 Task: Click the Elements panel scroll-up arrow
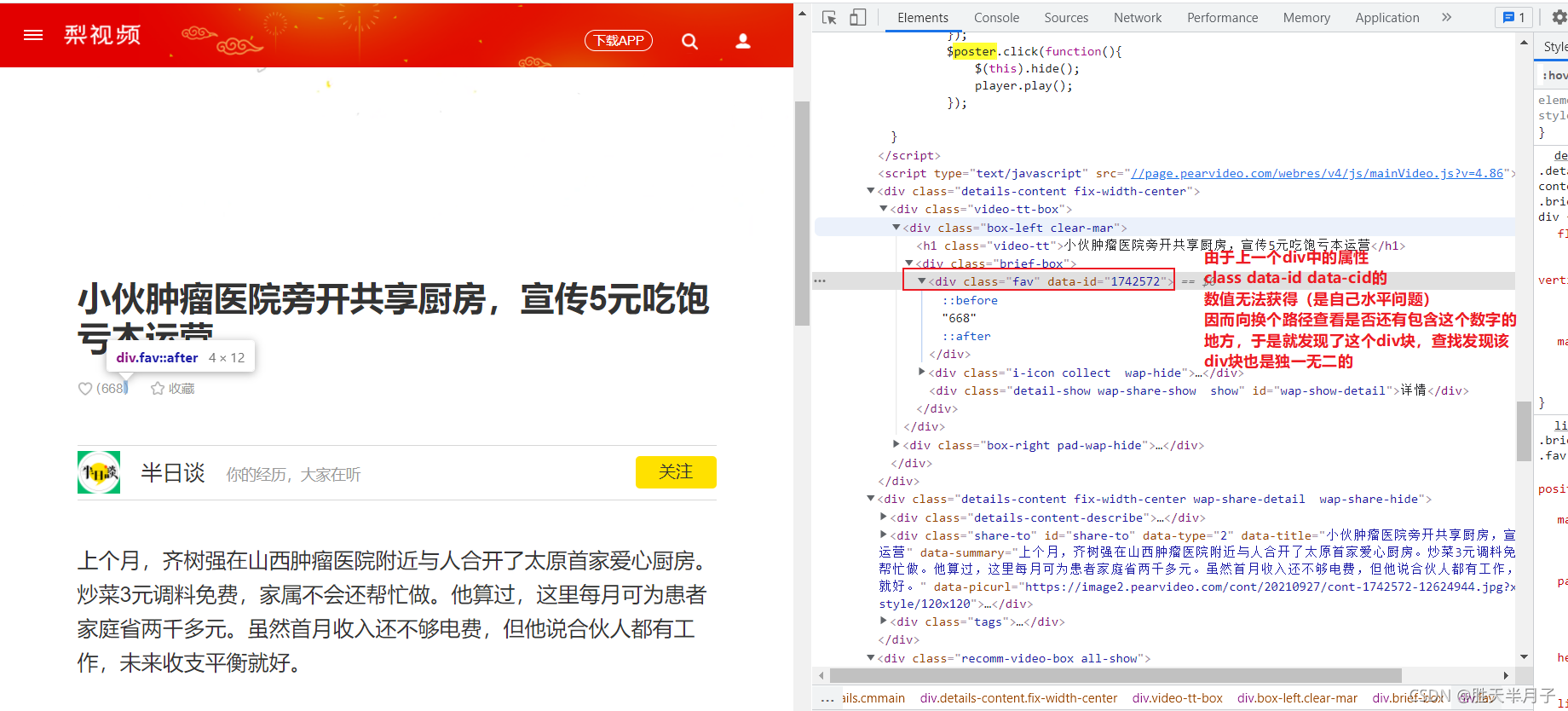point(1524,43)
